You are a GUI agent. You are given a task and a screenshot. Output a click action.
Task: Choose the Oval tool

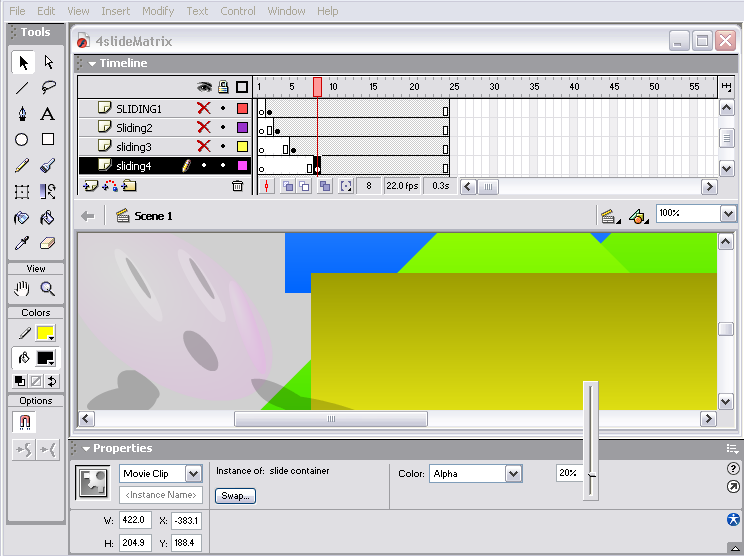(22, 140)
